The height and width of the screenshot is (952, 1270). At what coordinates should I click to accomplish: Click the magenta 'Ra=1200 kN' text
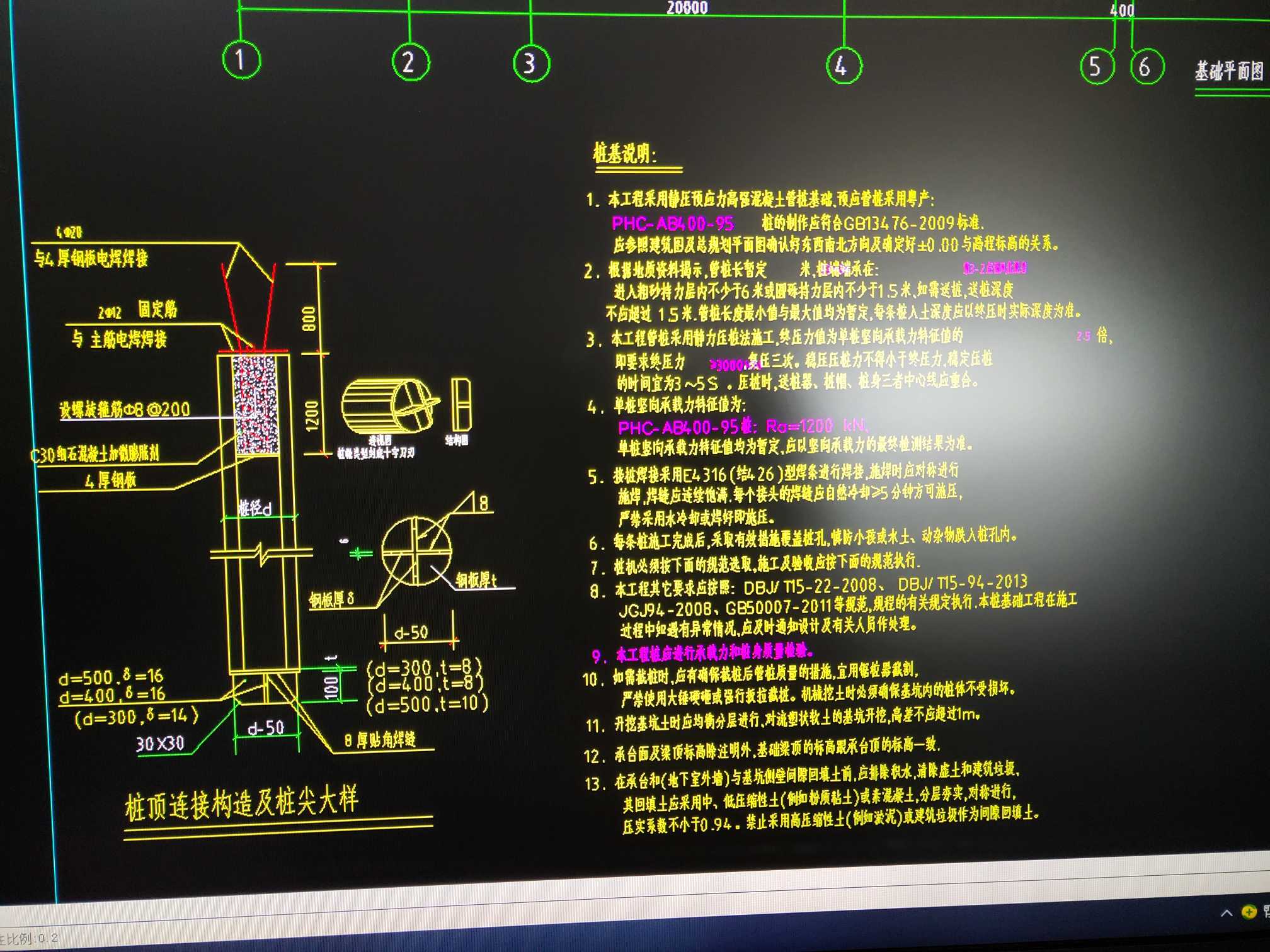pos(816,426)
